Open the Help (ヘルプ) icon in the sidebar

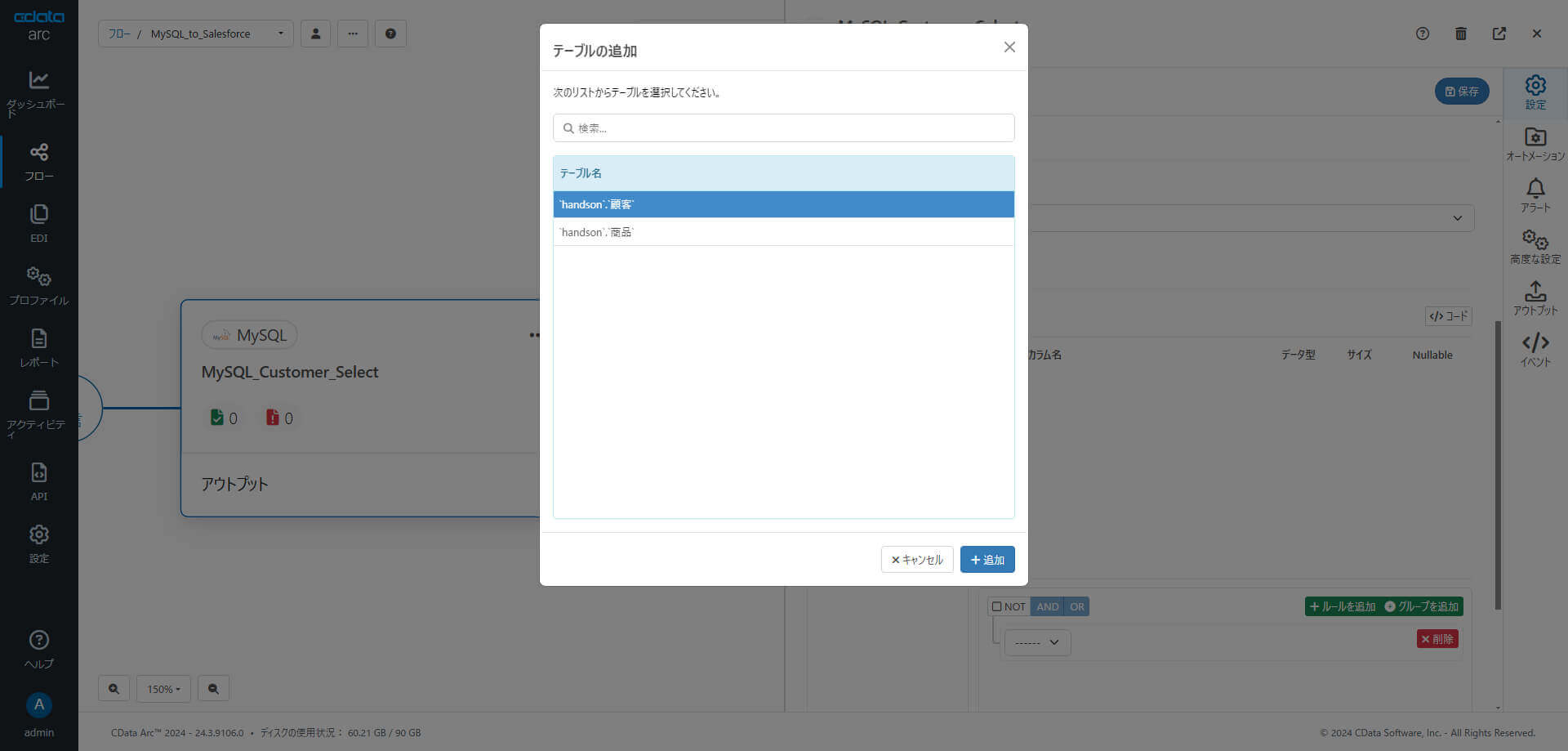click(38, 641)
